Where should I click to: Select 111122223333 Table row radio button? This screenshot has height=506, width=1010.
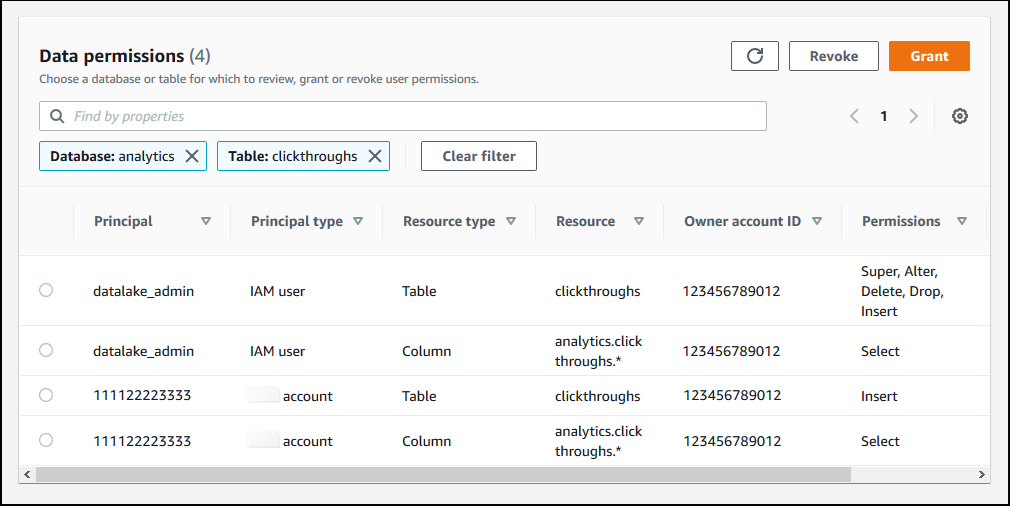click(x=46, y=395)
